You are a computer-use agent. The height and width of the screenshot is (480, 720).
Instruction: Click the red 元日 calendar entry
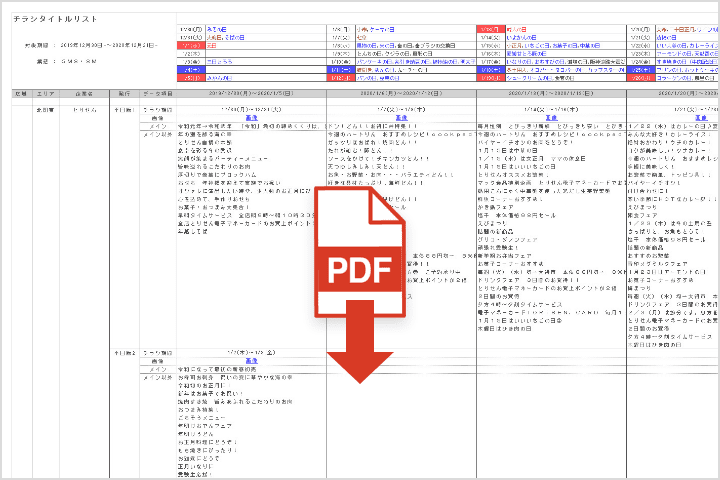(211, 45)
